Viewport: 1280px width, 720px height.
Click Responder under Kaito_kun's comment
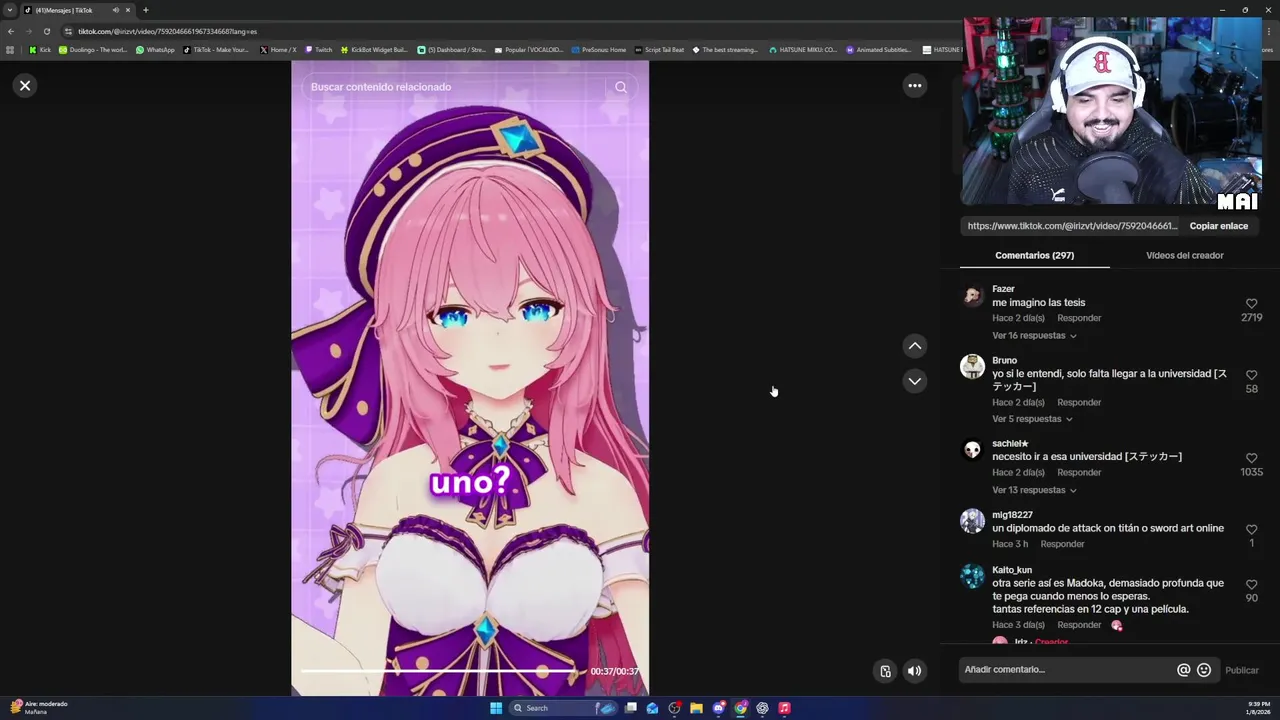pos(1079,625)
